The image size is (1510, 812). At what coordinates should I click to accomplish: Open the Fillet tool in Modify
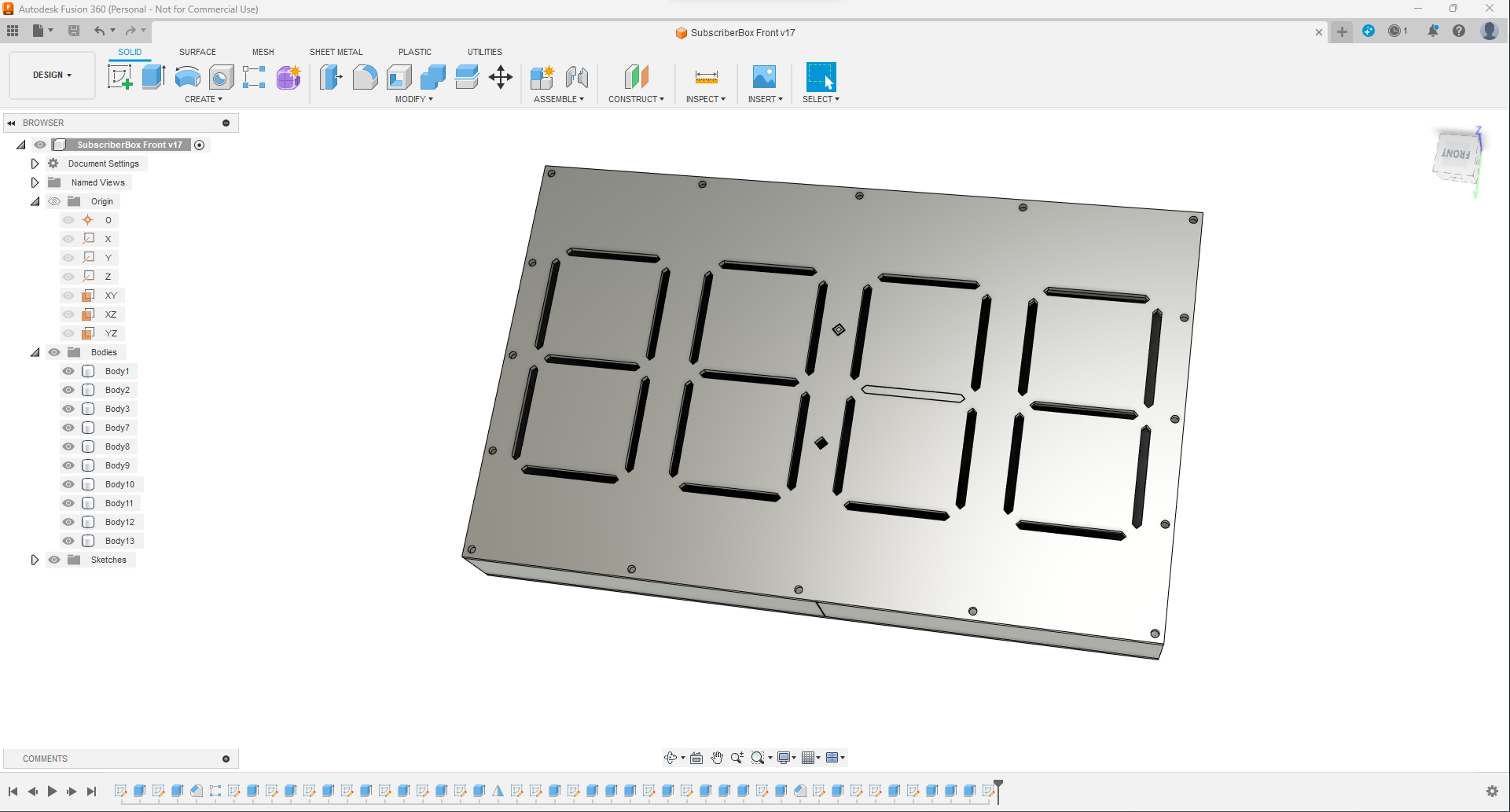(x=365, y=76)
